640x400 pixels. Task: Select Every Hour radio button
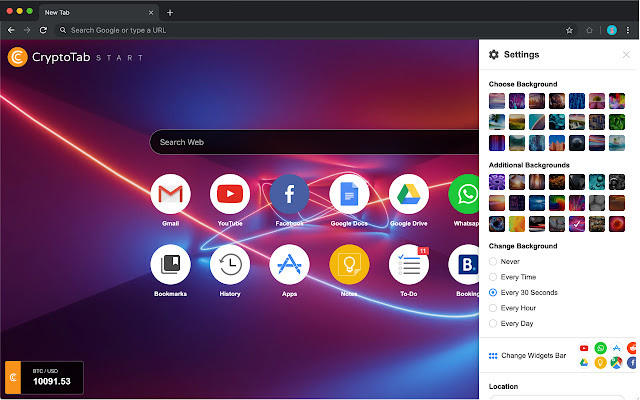(493, 308)
